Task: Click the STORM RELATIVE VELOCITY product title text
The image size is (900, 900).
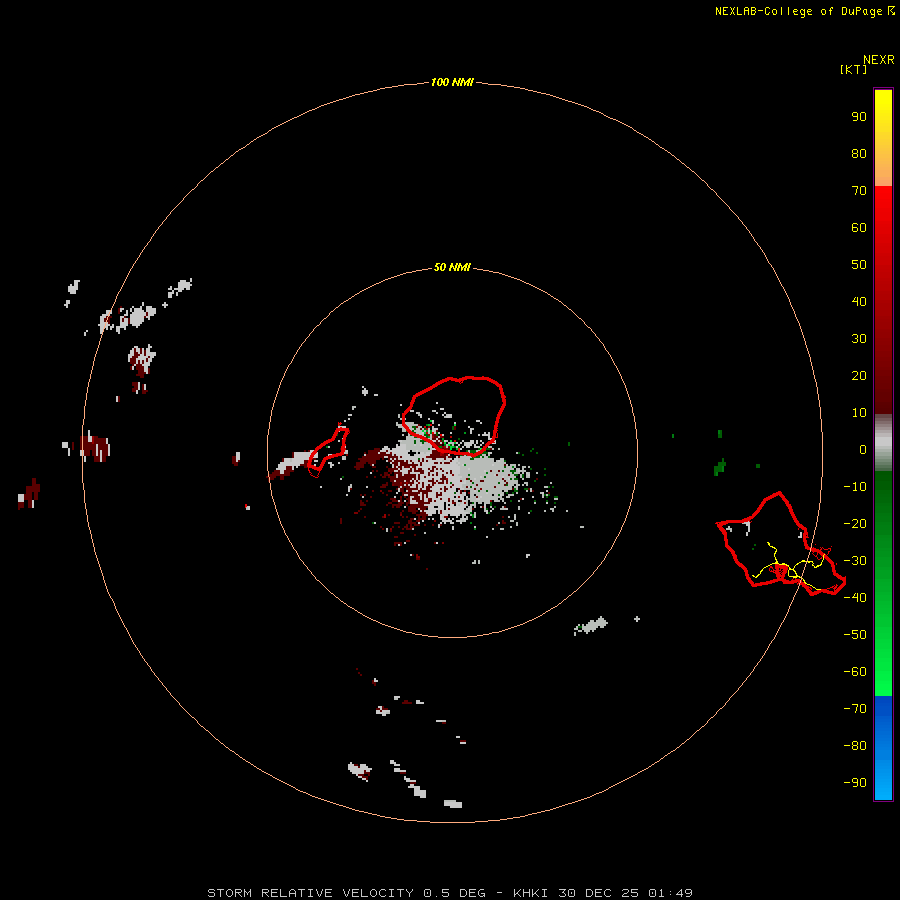Action: point(310,893)
